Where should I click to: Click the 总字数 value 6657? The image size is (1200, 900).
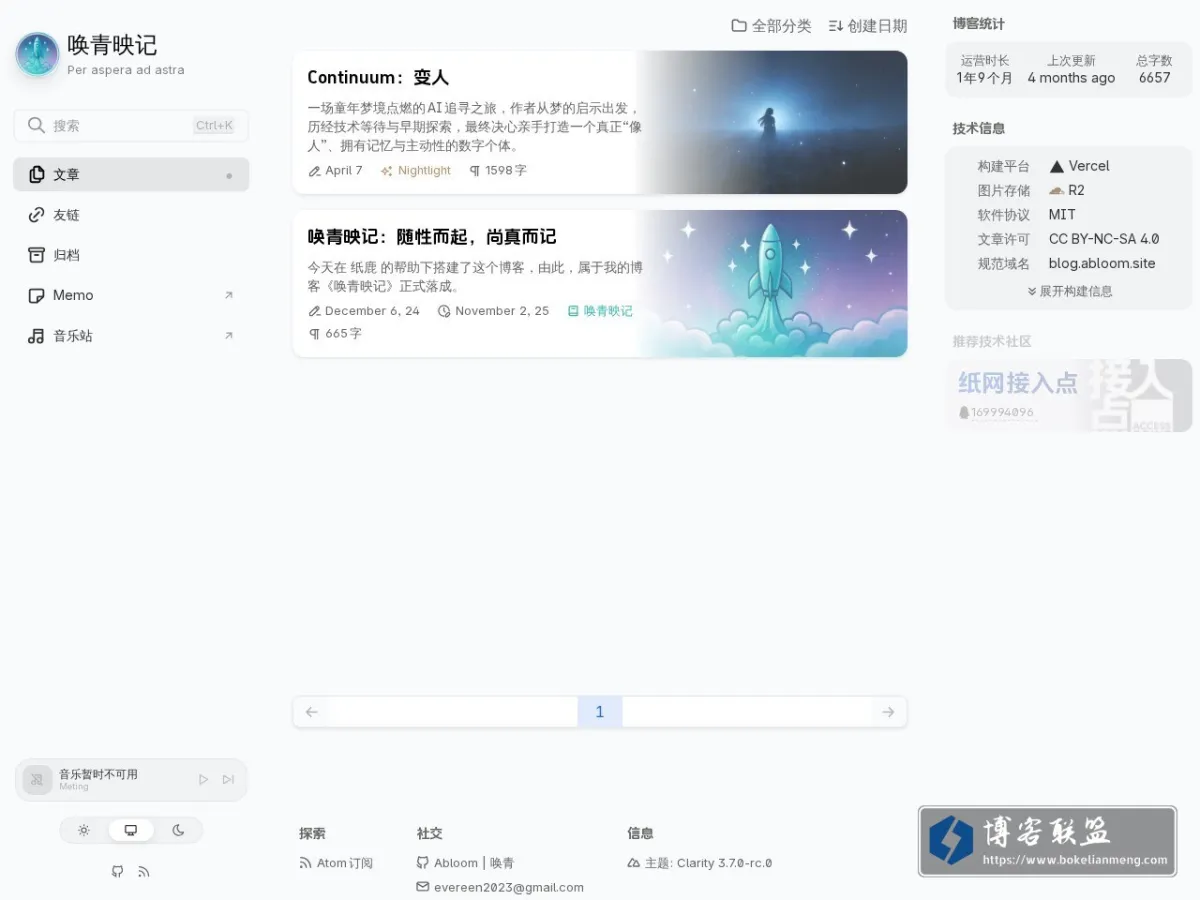1154,78
